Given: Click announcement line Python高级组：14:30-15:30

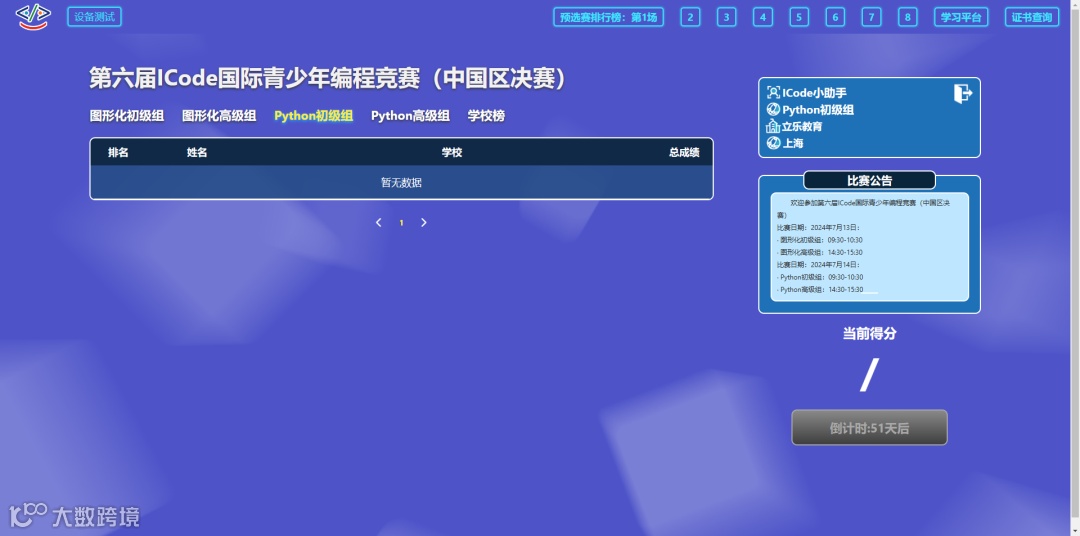Looking at the screenshot, I should pos(820,289).
